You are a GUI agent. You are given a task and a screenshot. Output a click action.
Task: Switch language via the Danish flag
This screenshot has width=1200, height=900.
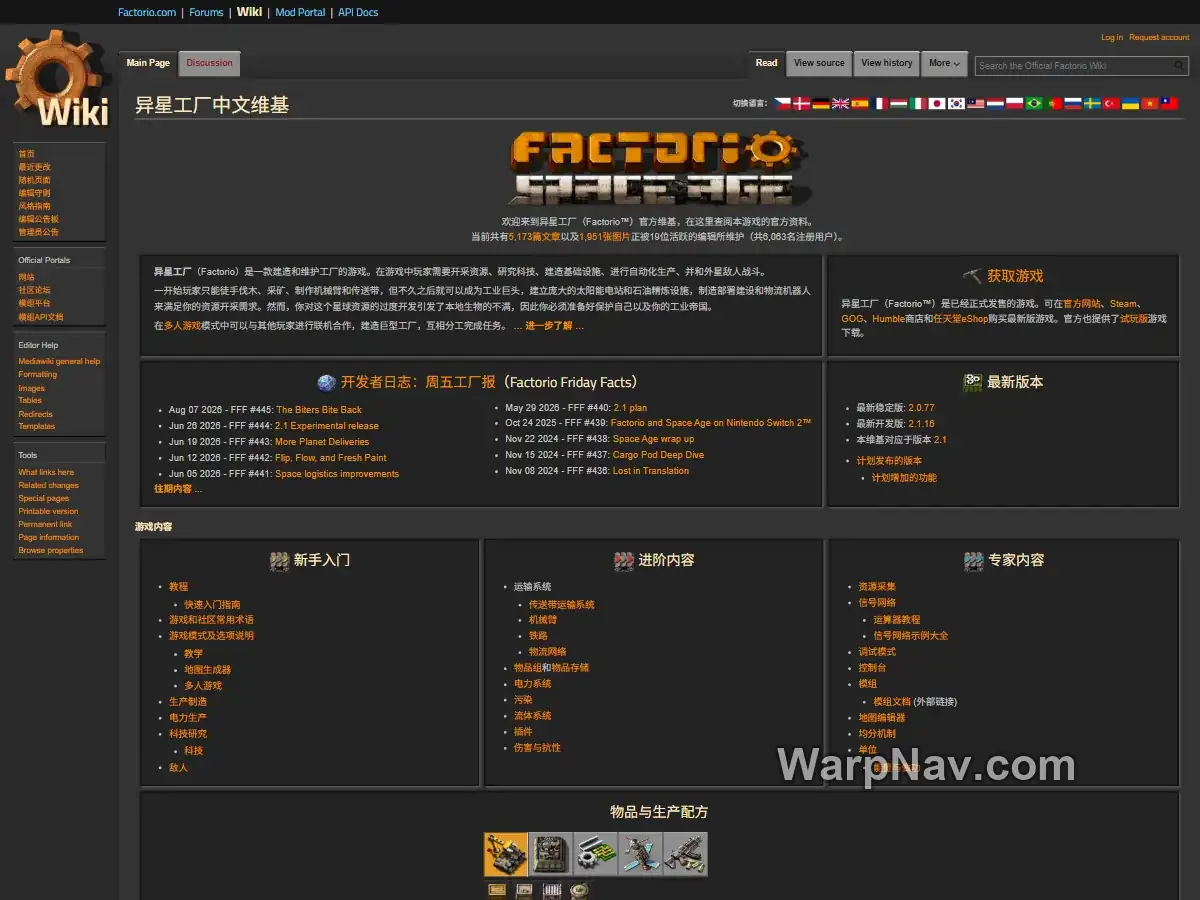(x=802, y=103)
